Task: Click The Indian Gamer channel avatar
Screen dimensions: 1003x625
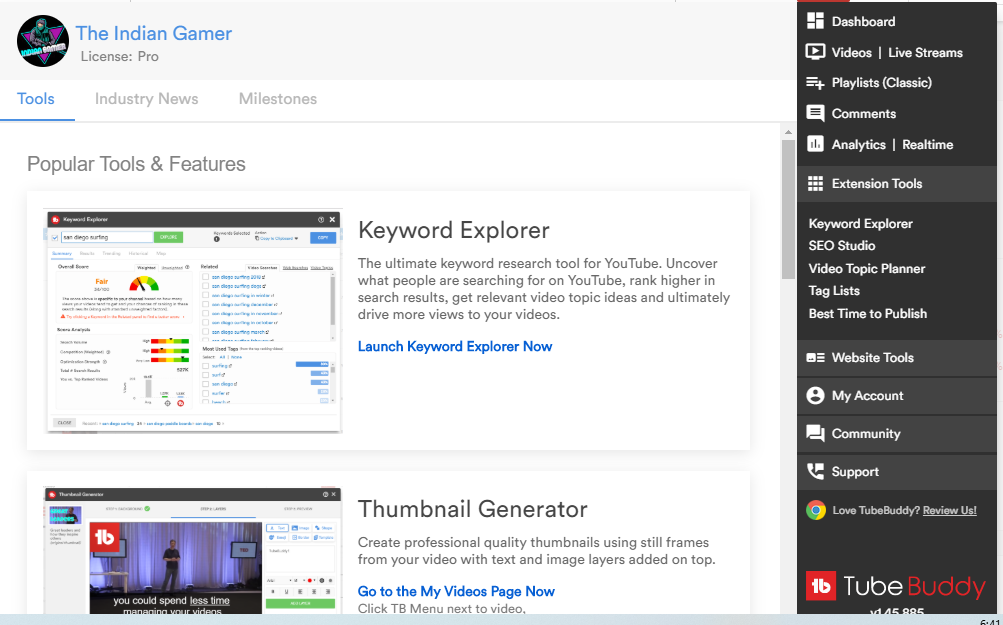Action: pyautogui.click(x=43, y=42)
